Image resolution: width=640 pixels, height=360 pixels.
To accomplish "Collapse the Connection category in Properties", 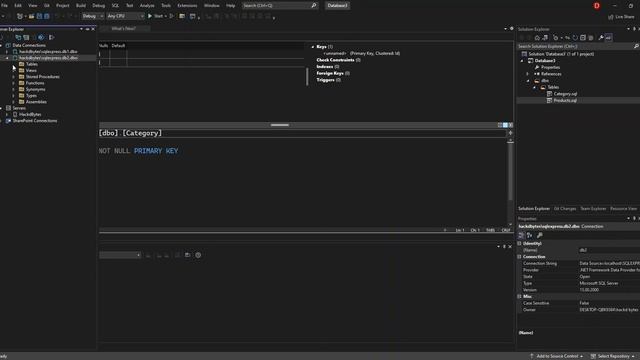I will 520,257.
